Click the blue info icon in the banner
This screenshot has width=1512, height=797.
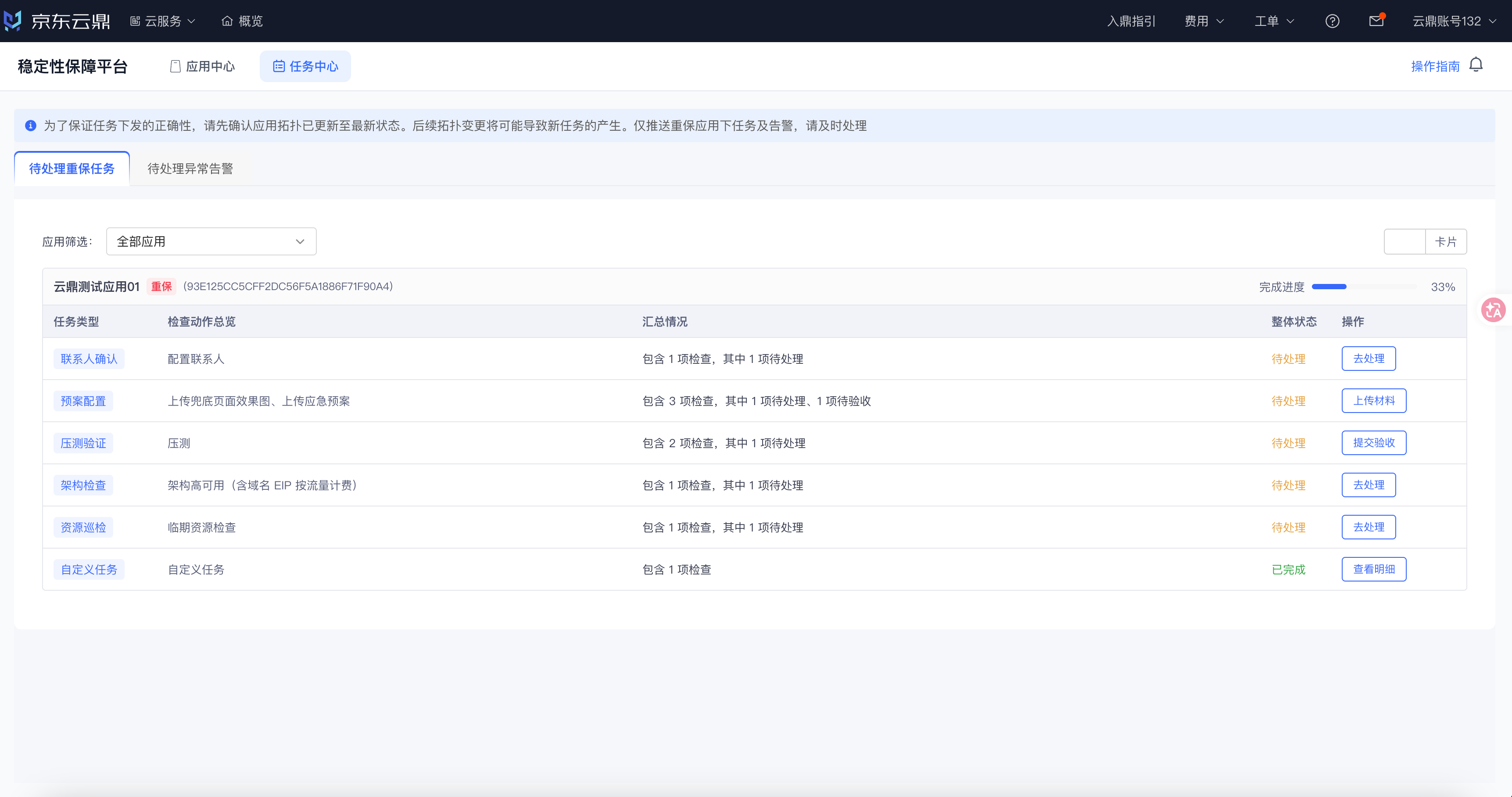[31, 126]
